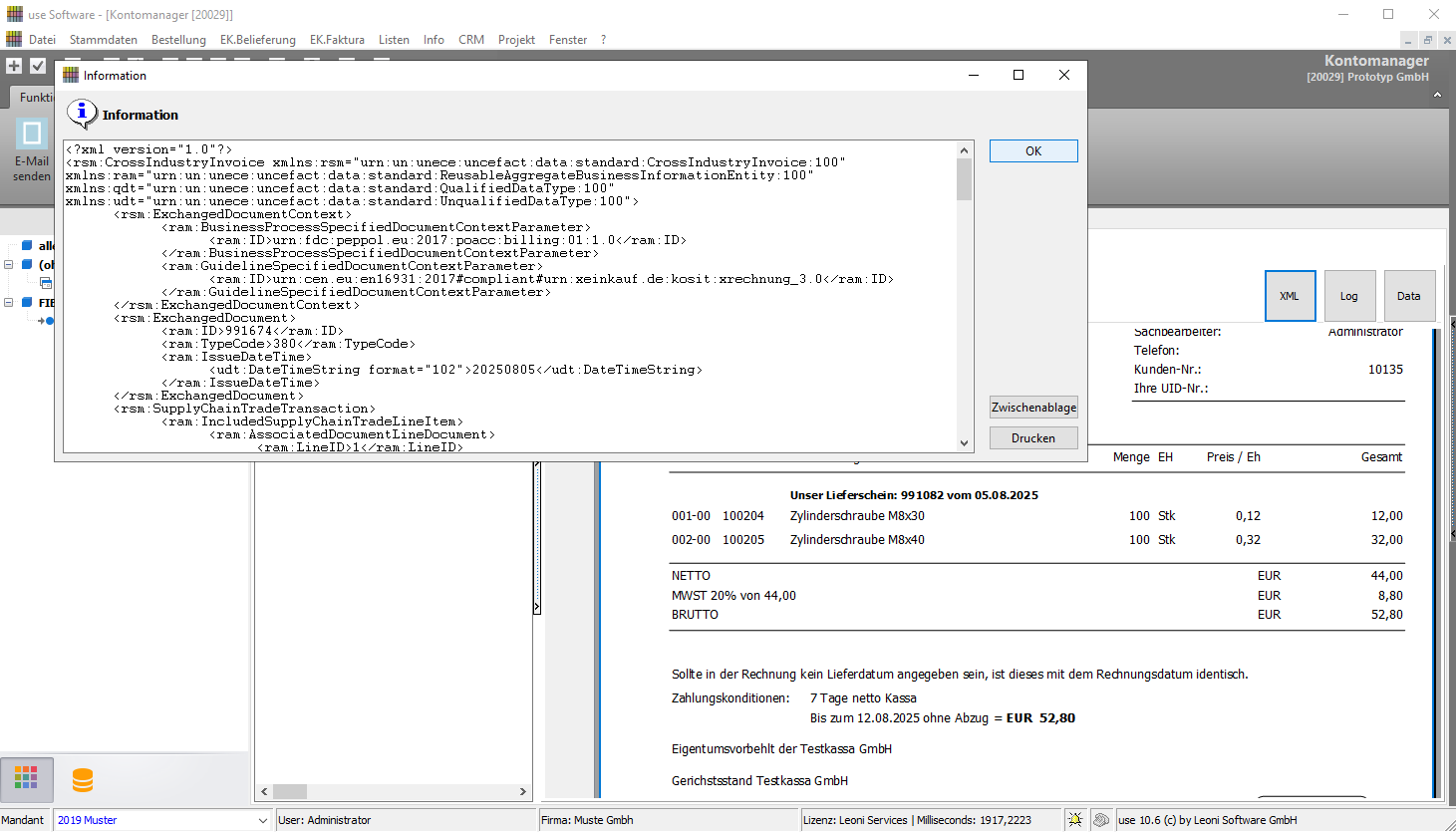1456x832 pixels.
Task: Open the Info menu
Action: click(x=434, y=40)
